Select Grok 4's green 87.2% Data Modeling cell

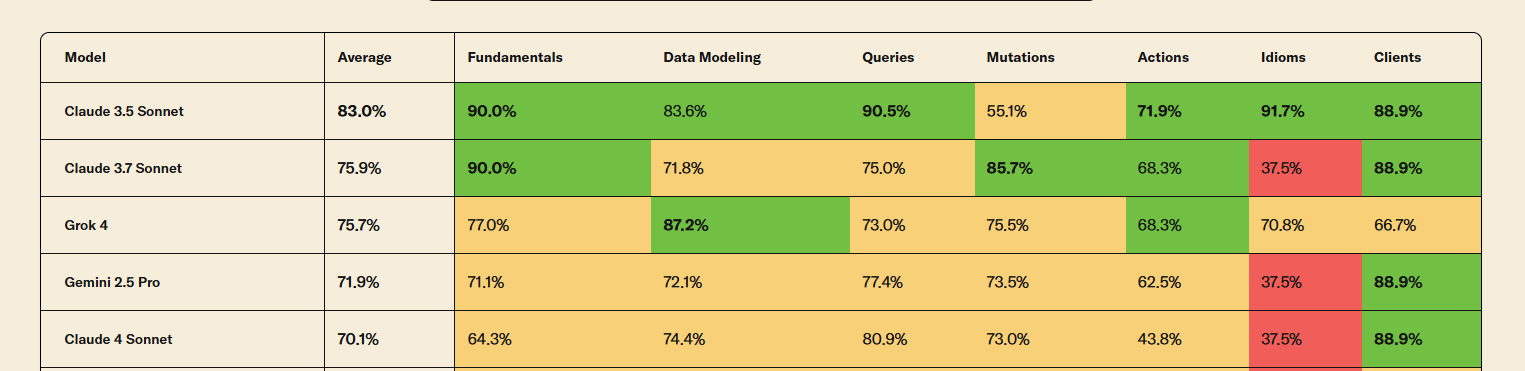click(x=750, y=225)
